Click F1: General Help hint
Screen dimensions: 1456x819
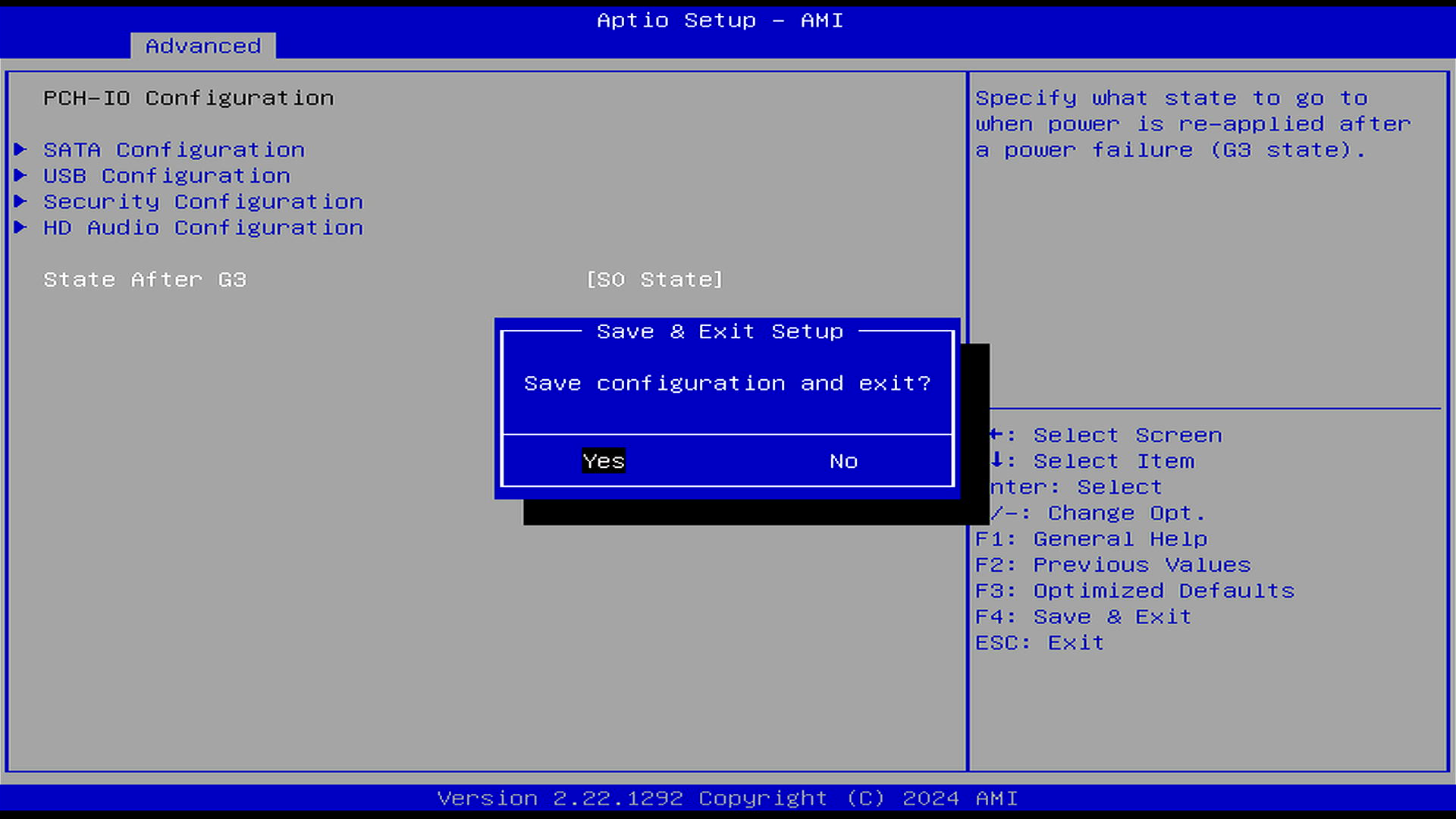point(1090,539)
